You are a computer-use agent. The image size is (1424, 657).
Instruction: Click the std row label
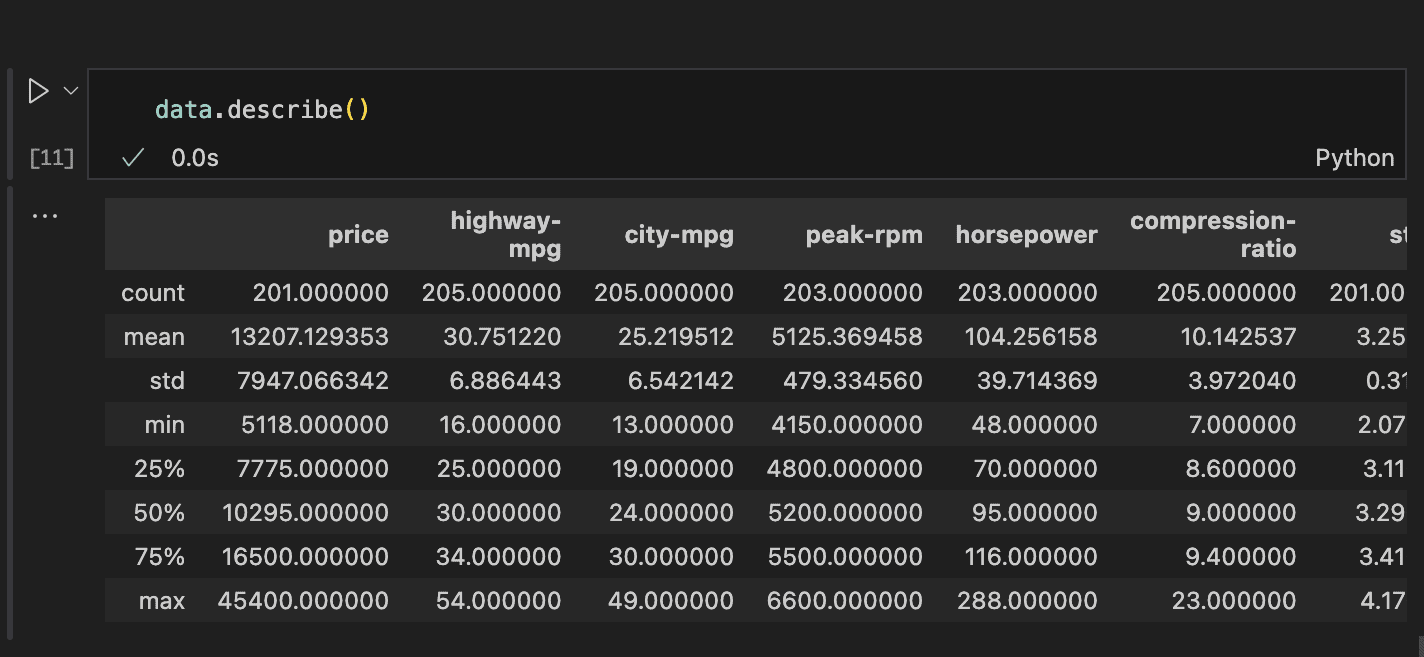[x=165, y=381]
